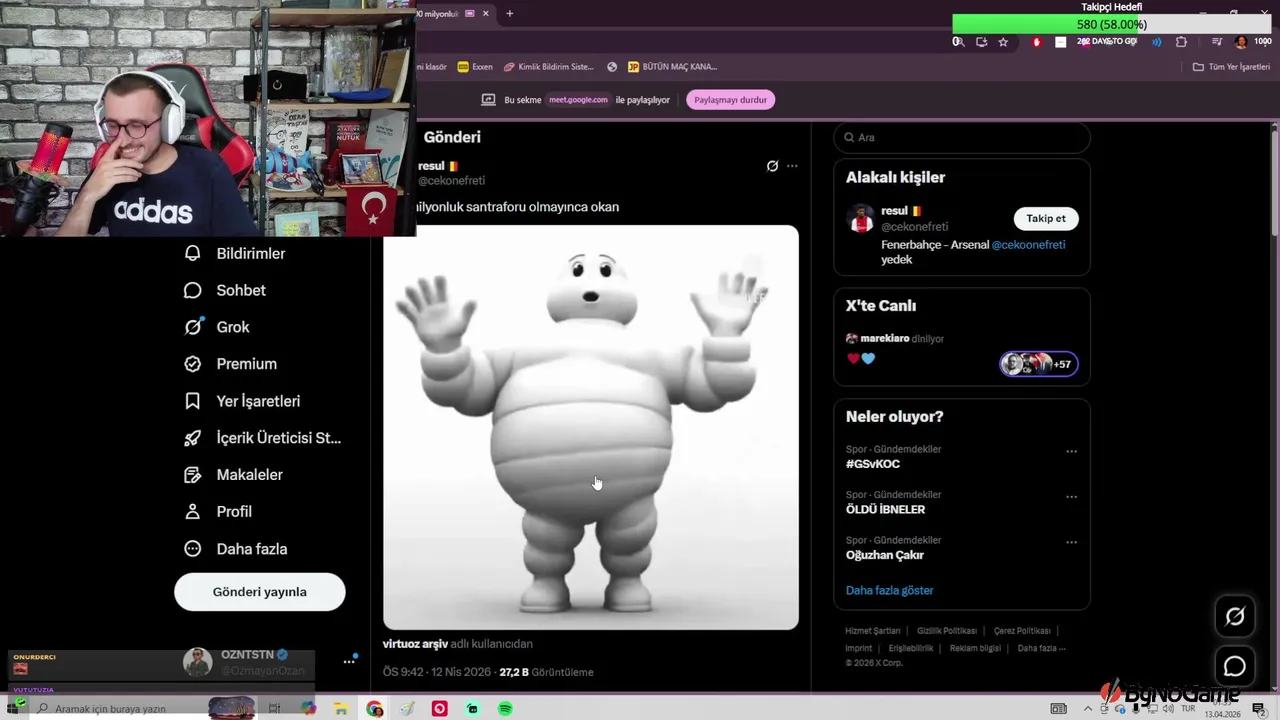This screenshot has width=1280, height=720.
Task: Click the +57 listeners avatars pill
Action: tap(1039, 364)
